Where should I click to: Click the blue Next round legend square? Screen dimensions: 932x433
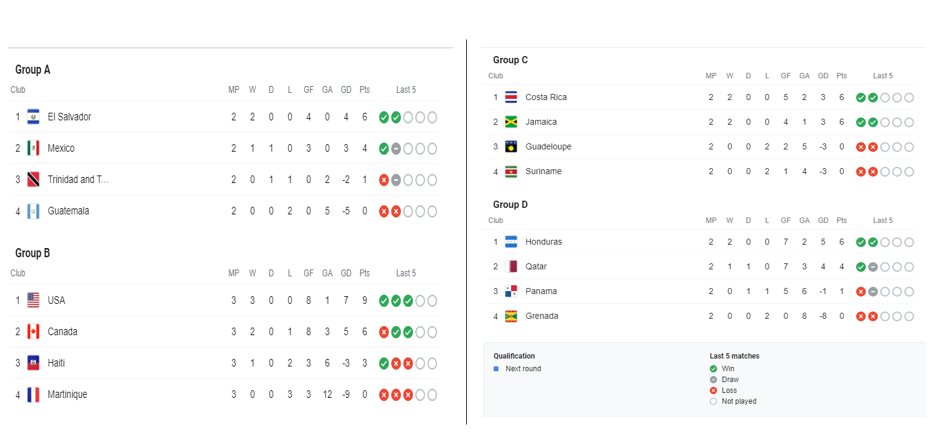click(x=496, y=369)
